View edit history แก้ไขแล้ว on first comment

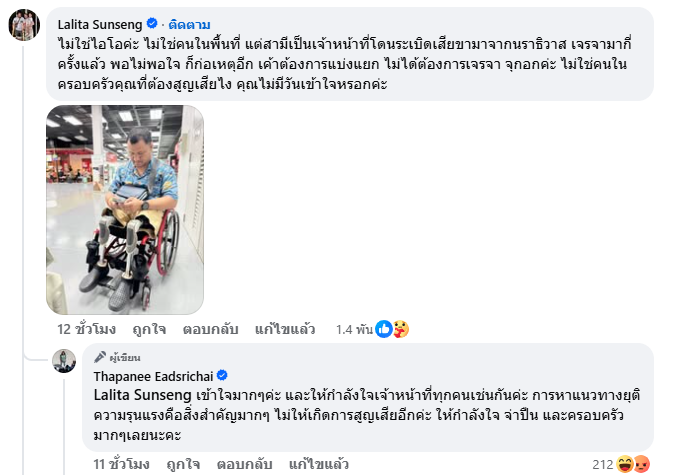285,329
